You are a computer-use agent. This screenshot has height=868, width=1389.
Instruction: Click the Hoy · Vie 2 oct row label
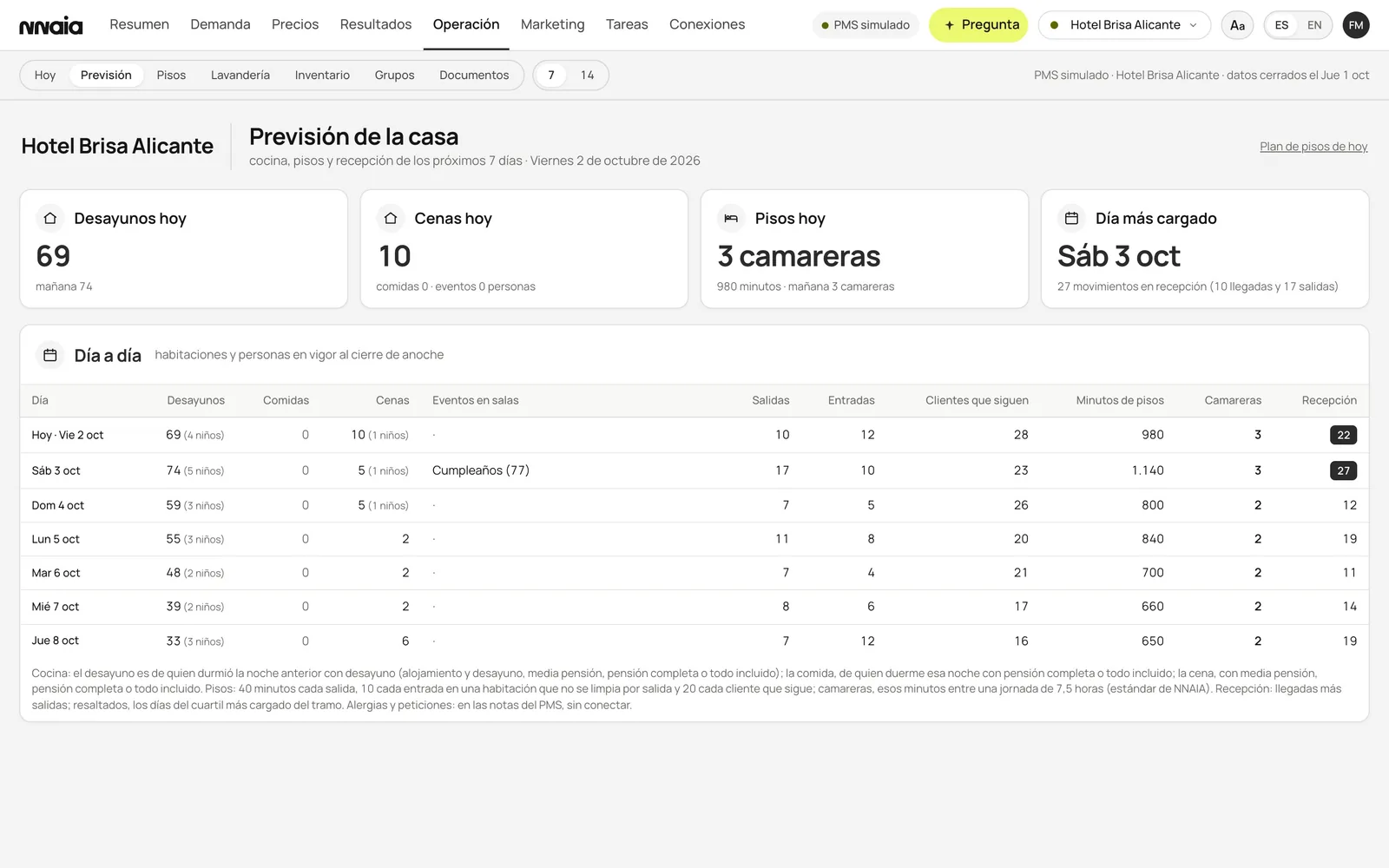point(68,435)
